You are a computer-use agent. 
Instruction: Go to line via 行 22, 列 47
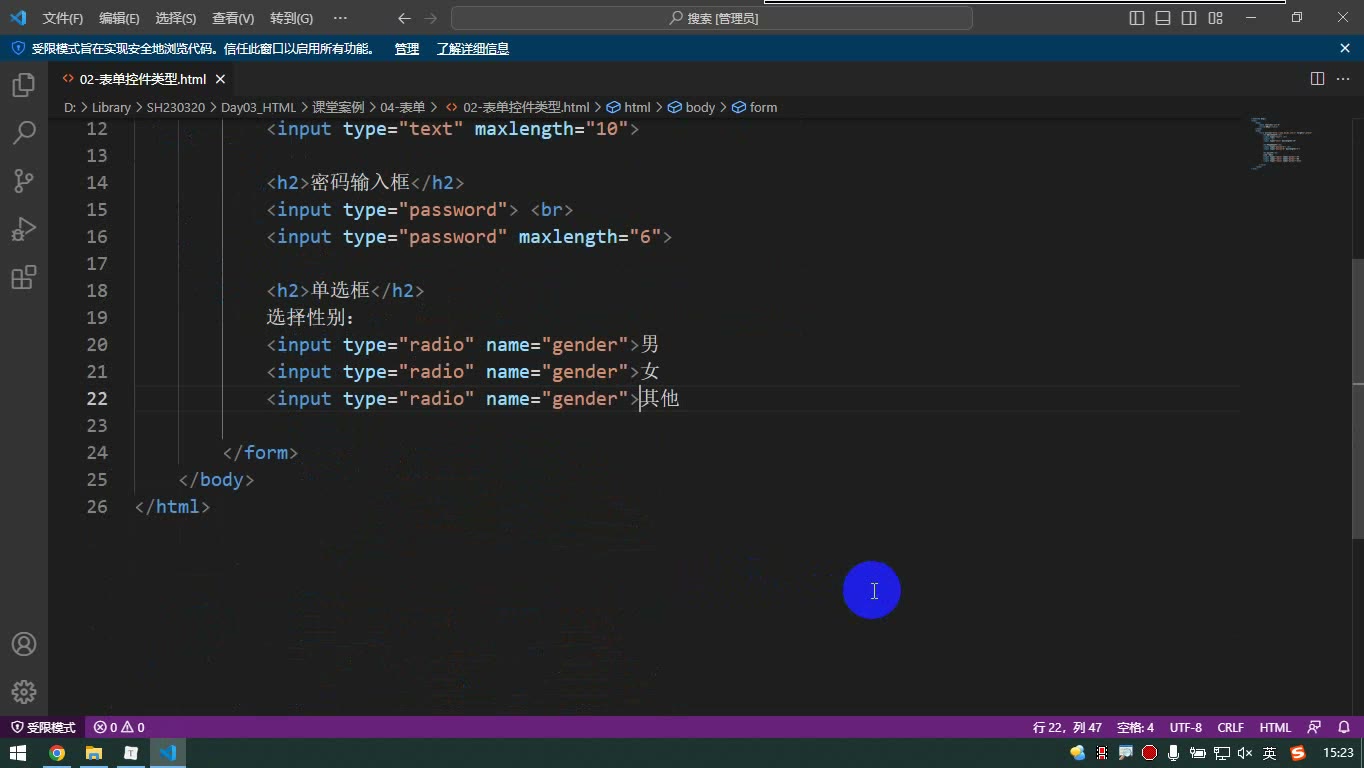[1067, 728]
